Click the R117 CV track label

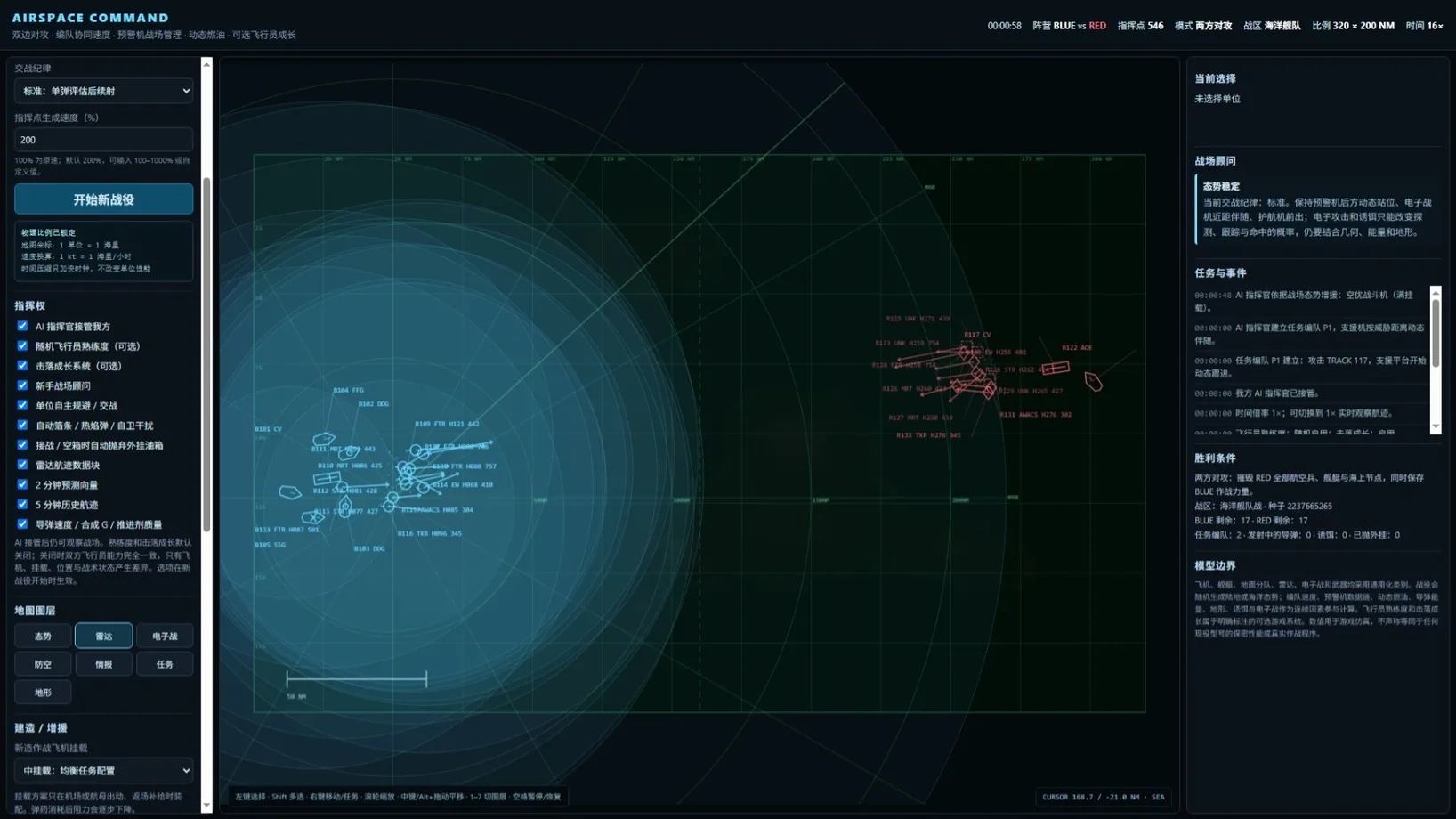977,335
